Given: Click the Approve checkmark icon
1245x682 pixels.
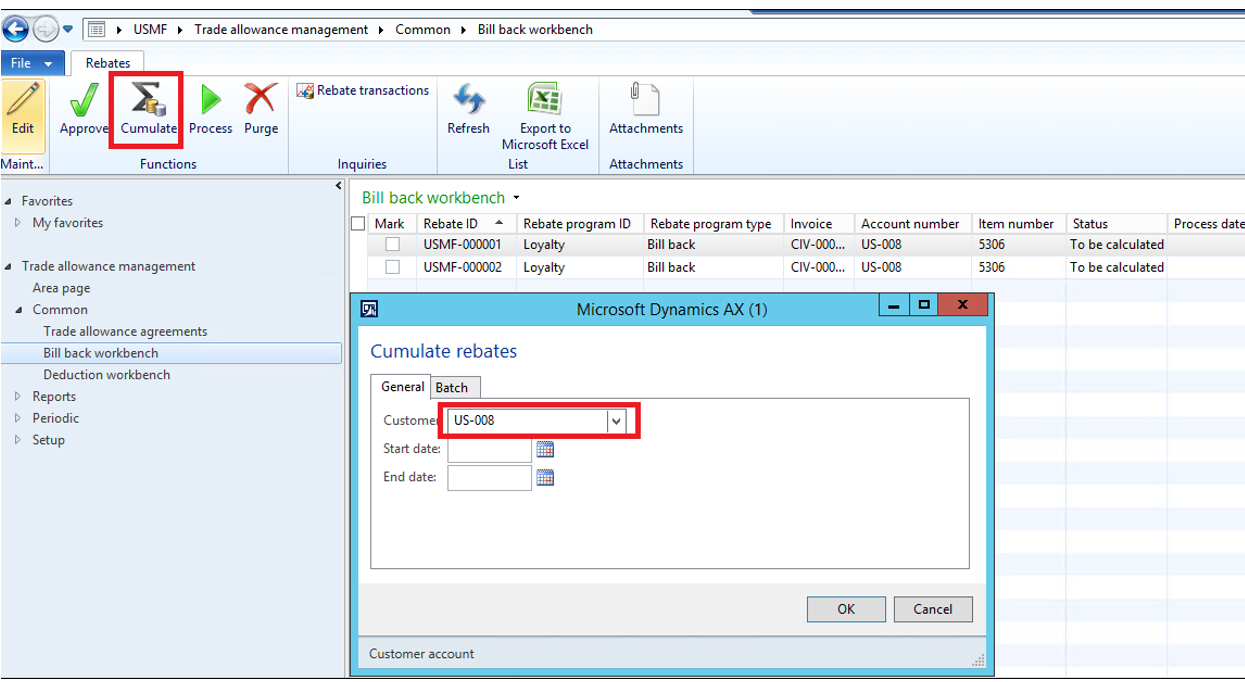Looking at the screenshot, I should click(83, 101).
